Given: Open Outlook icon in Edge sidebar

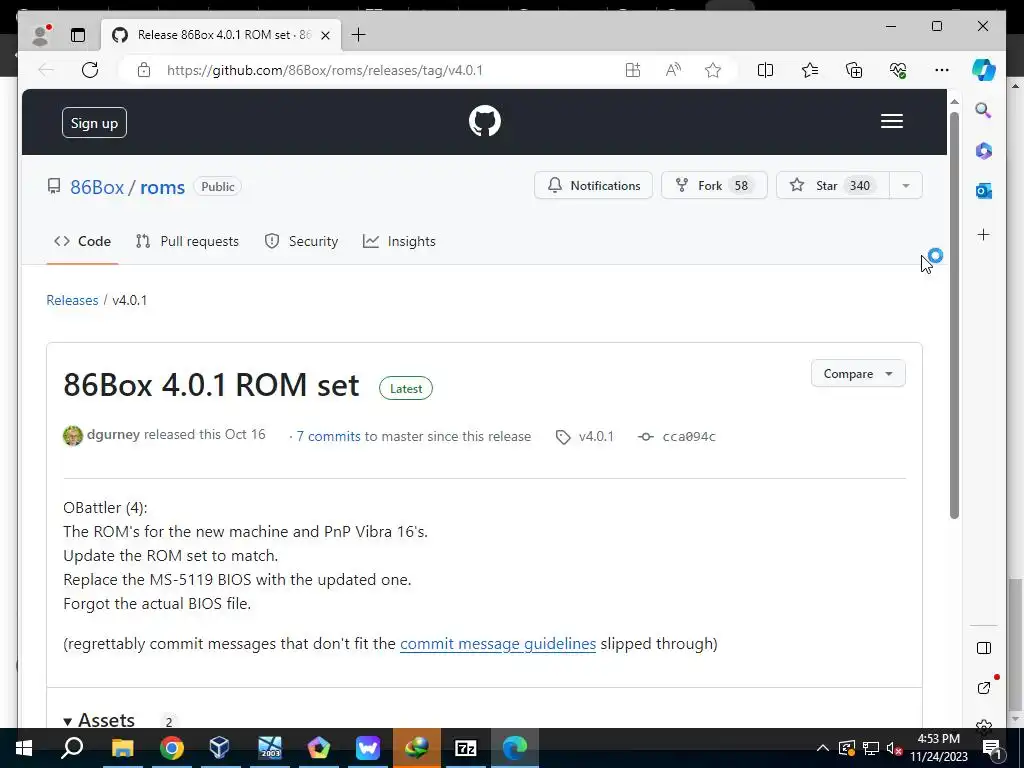Looking at the screenshot, I should (x=984, y=191).
